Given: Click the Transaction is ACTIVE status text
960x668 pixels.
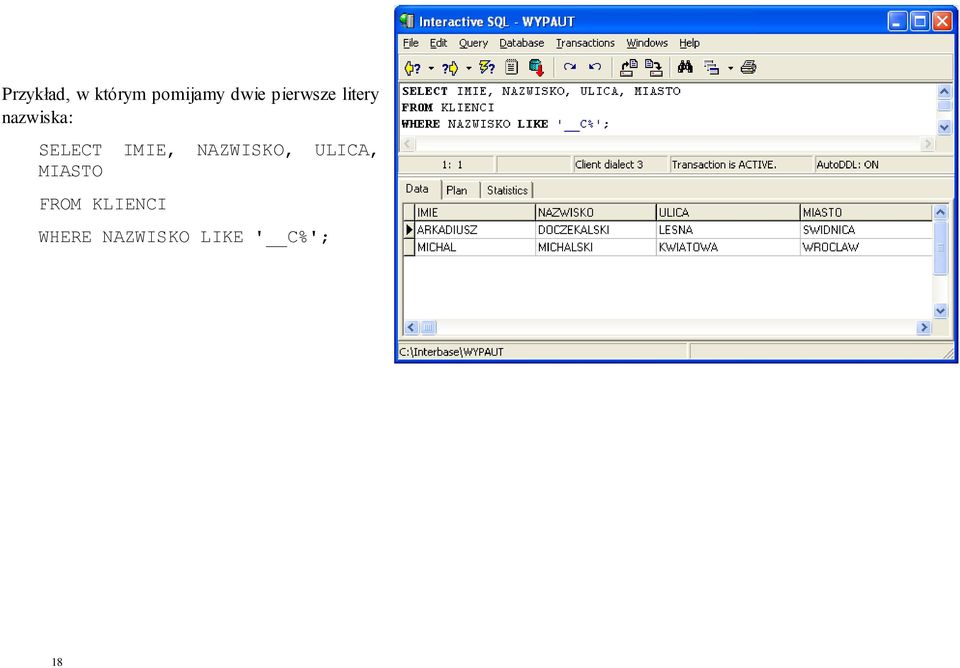Looking at the screenshot, I should pyautogui.click(x=724, y=165).
